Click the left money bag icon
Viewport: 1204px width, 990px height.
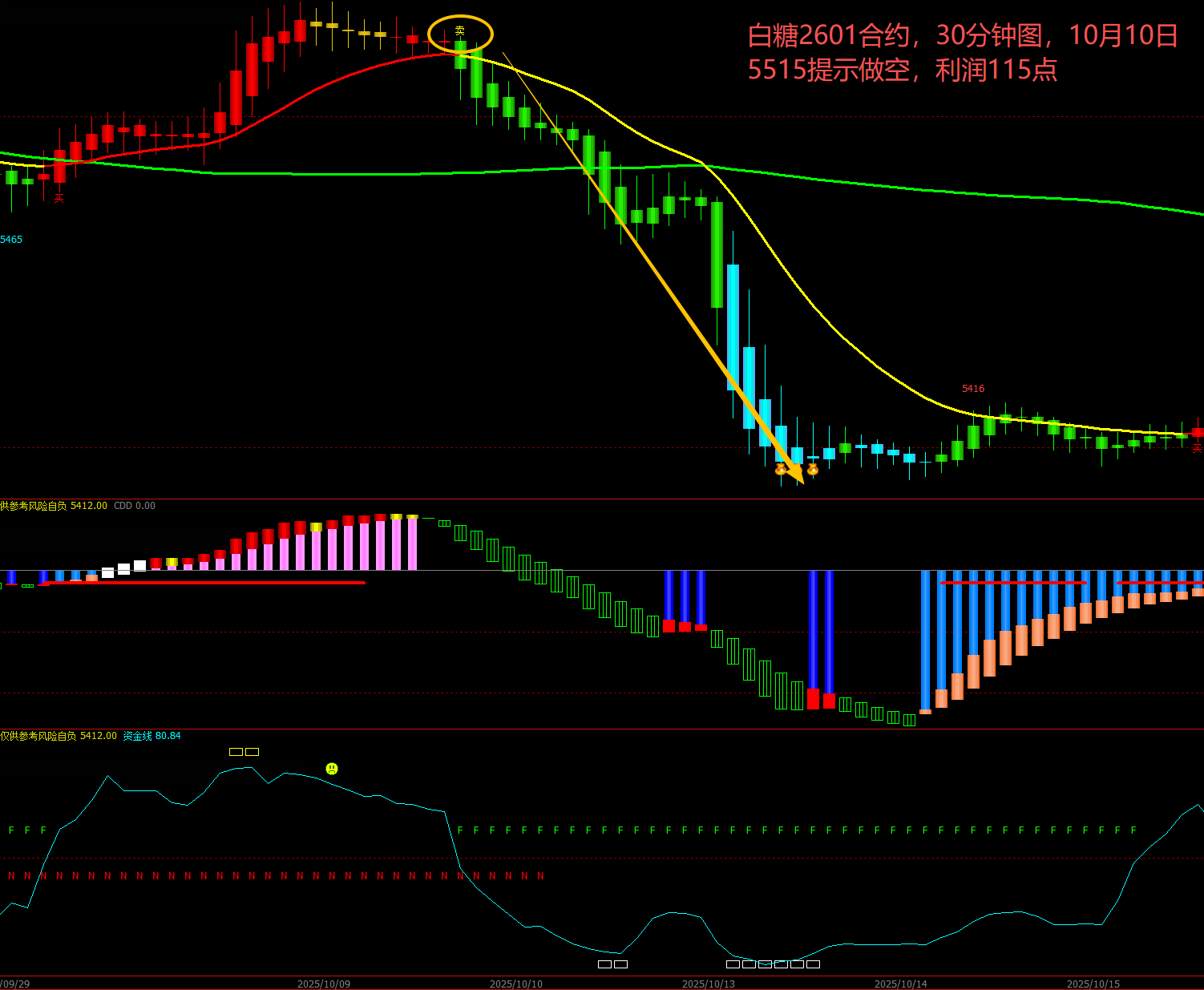point(781,469)
